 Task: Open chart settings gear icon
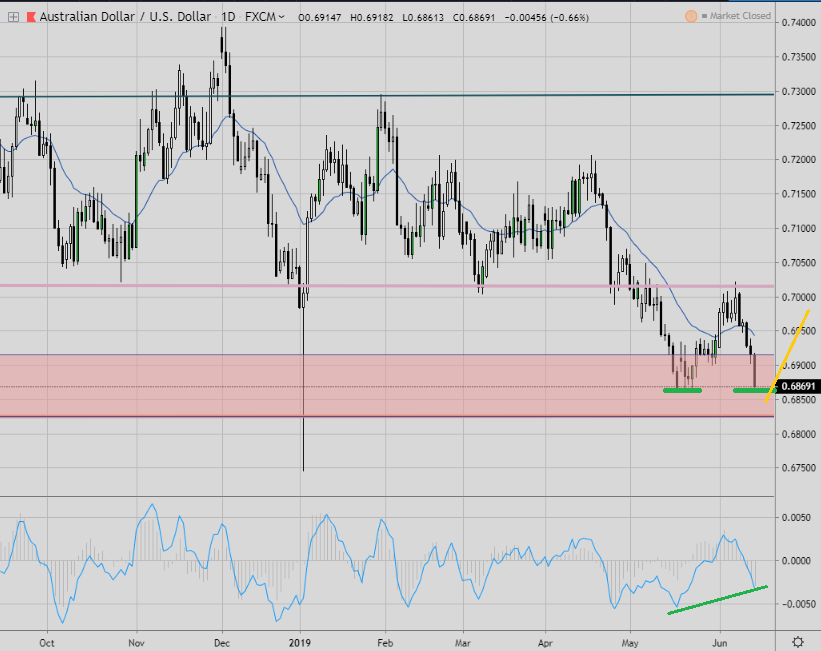797,642
